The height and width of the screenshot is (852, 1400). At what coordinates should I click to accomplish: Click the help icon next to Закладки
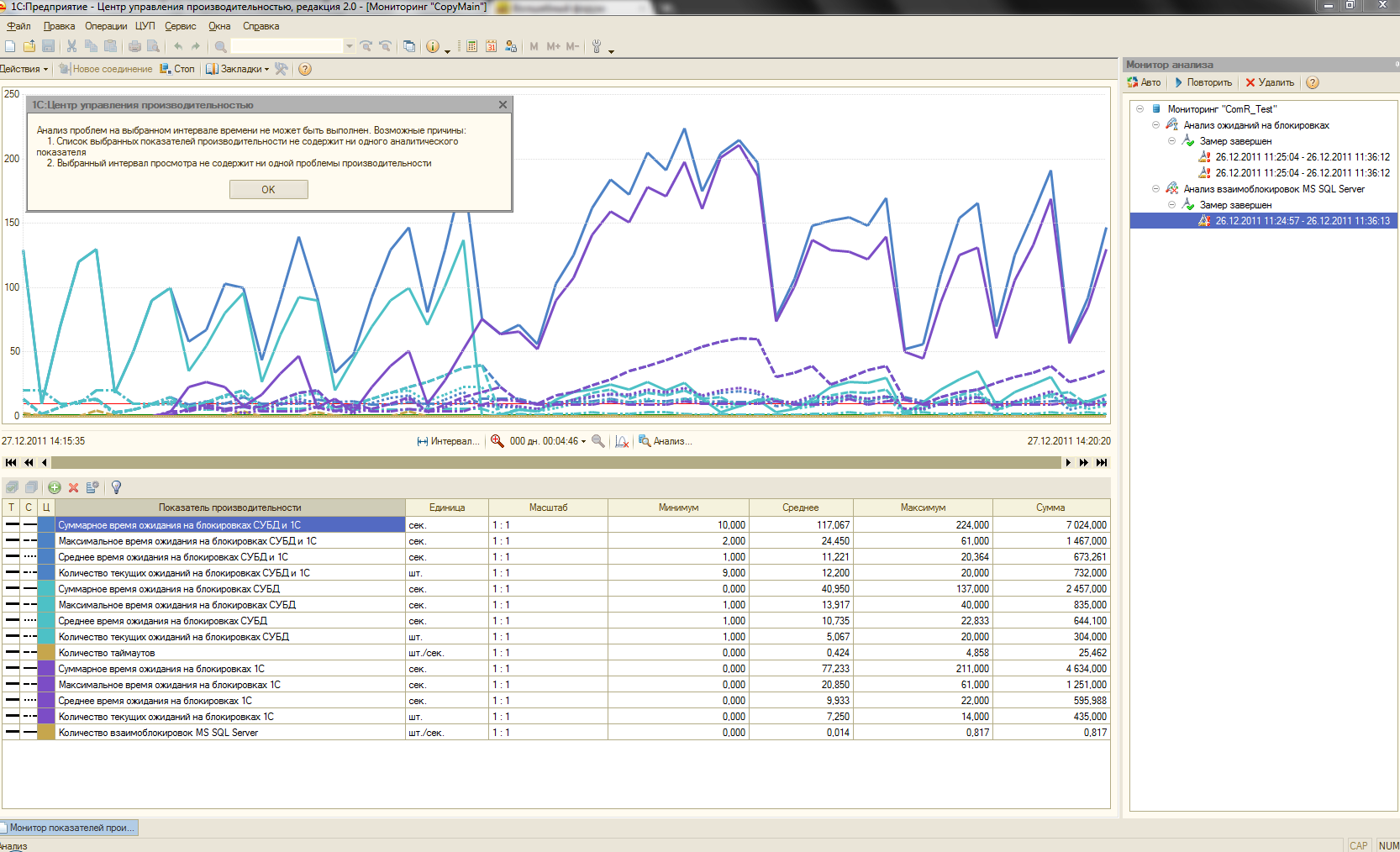click(305, 69)
